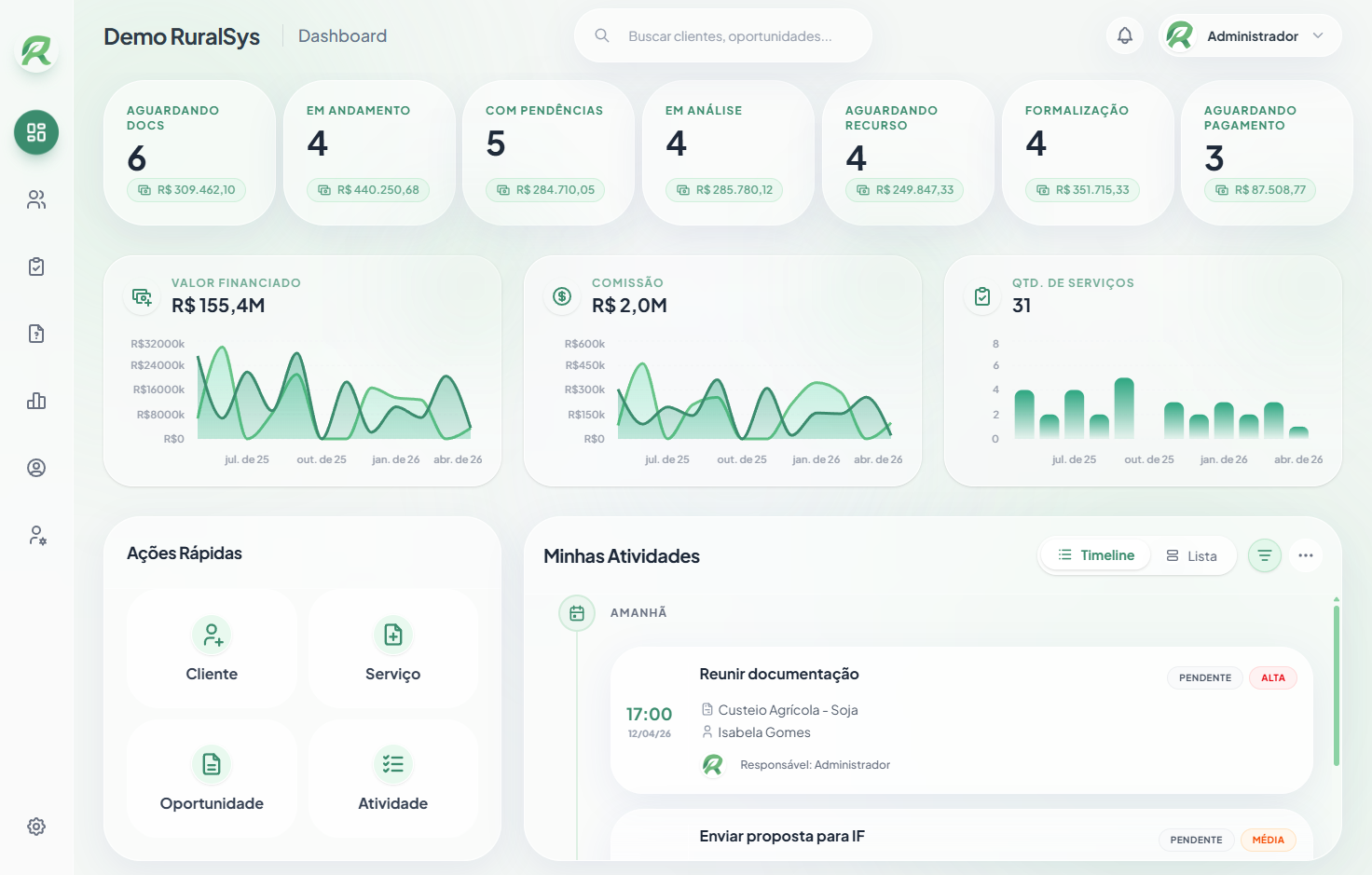Viewport: 1372px width, 875px height.
Task: Select the clipboard tasks icon in the sidebar
Action: point(35,267)
